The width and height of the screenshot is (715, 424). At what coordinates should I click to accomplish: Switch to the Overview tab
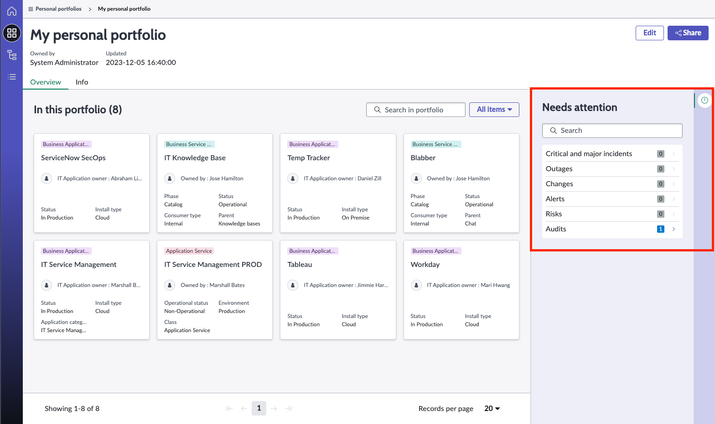click(46, 82)
